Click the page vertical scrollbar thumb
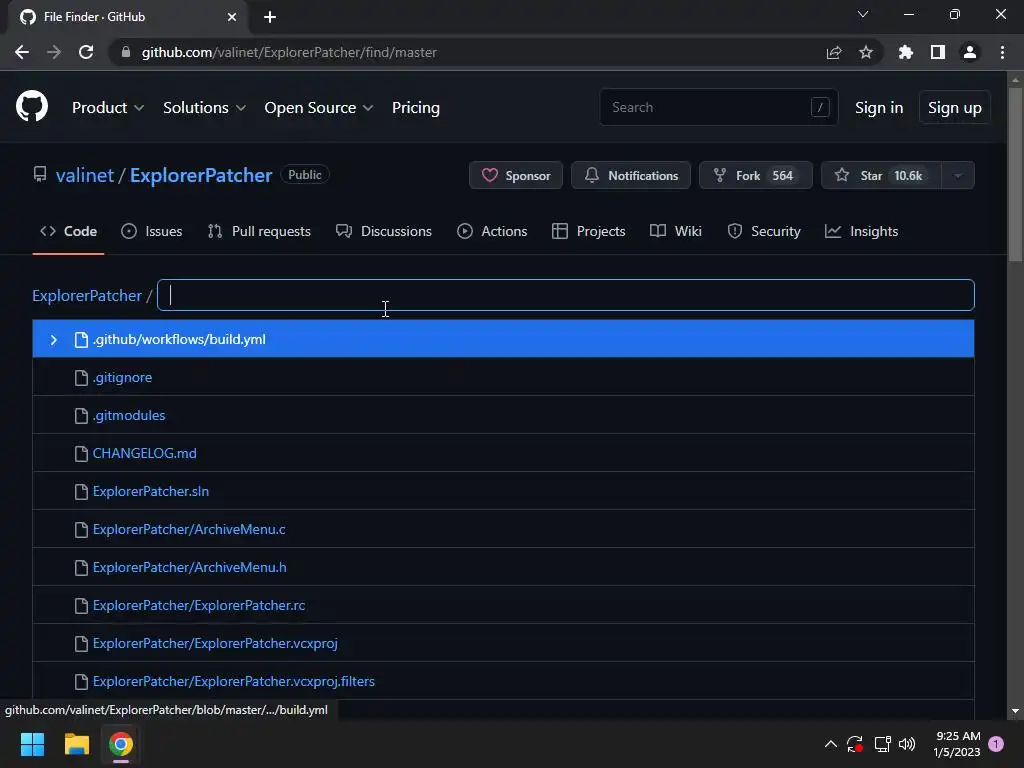This screenshot has width=1024, height=768. click(x=1015, y=174)
